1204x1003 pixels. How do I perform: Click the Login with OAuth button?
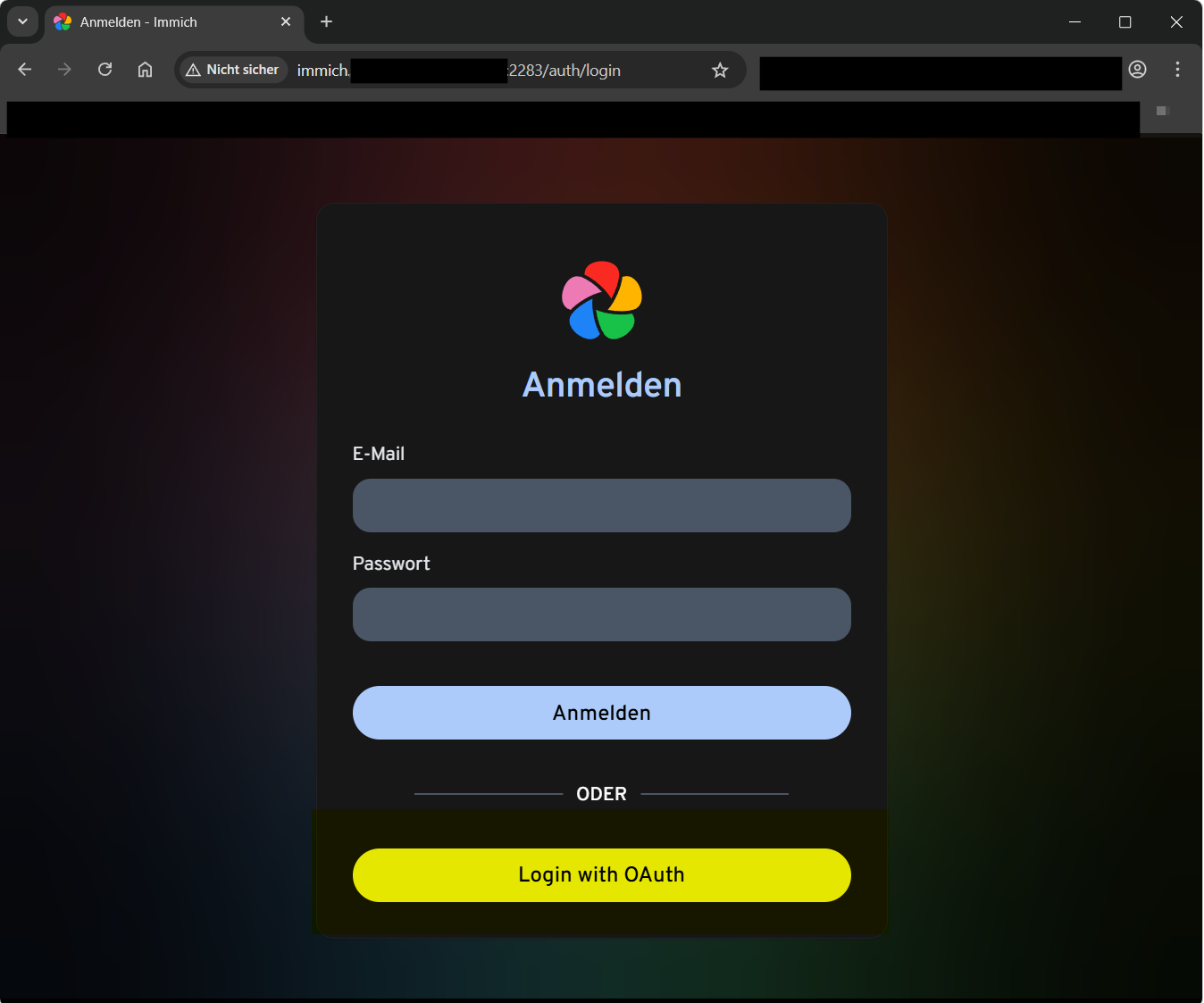click(x=602, y=875)
